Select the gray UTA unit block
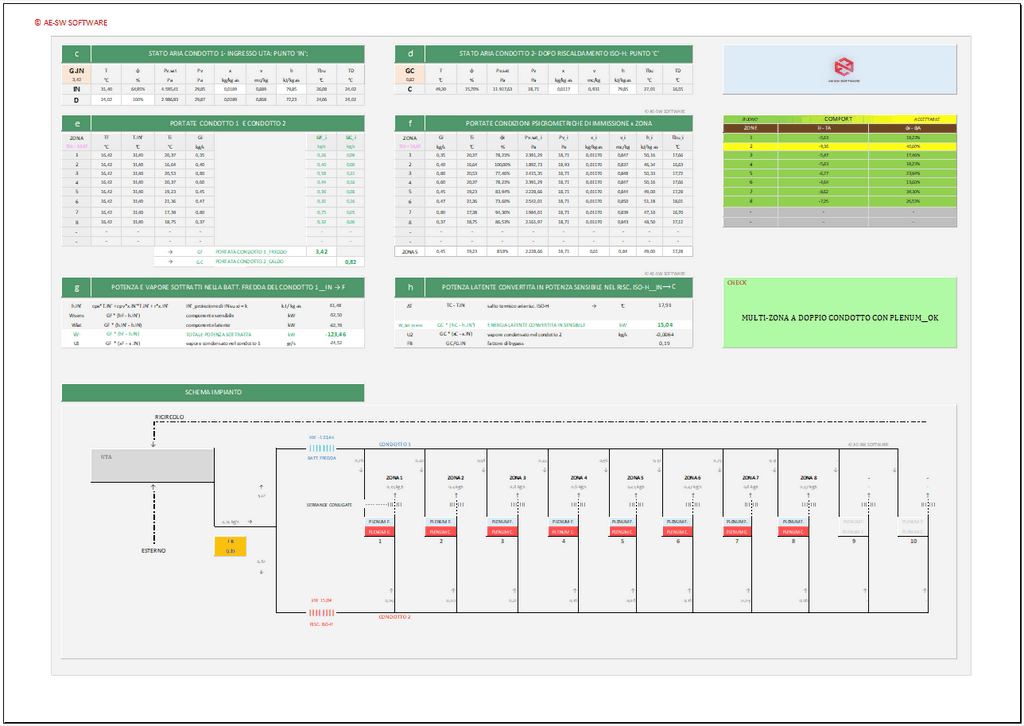This screenshot has width=1024, height=726. pos(151,467)
